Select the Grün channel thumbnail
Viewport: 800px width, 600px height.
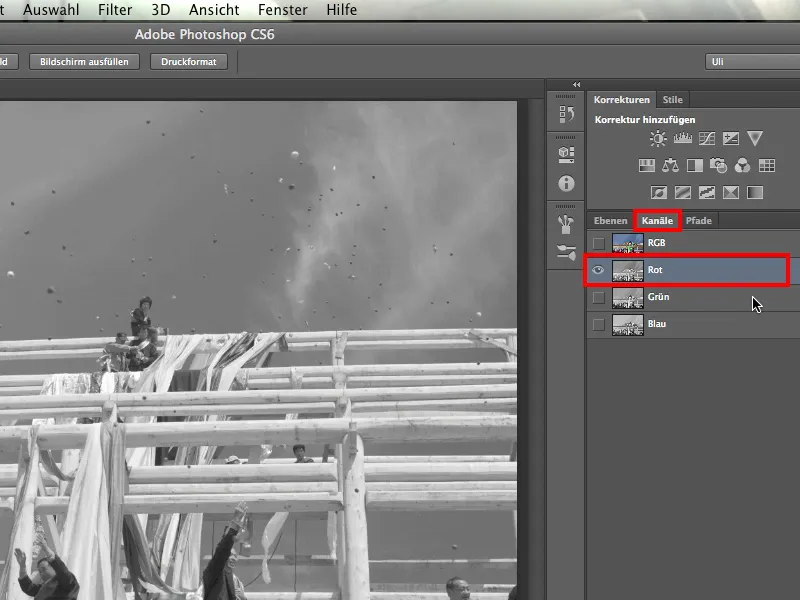coord(628,297)
